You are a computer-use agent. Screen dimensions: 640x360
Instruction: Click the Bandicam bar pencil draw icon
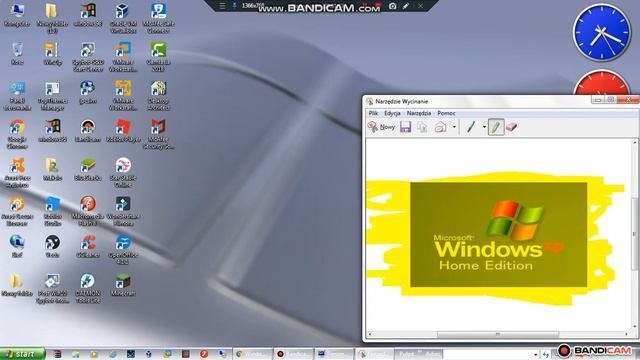(406, 6)
